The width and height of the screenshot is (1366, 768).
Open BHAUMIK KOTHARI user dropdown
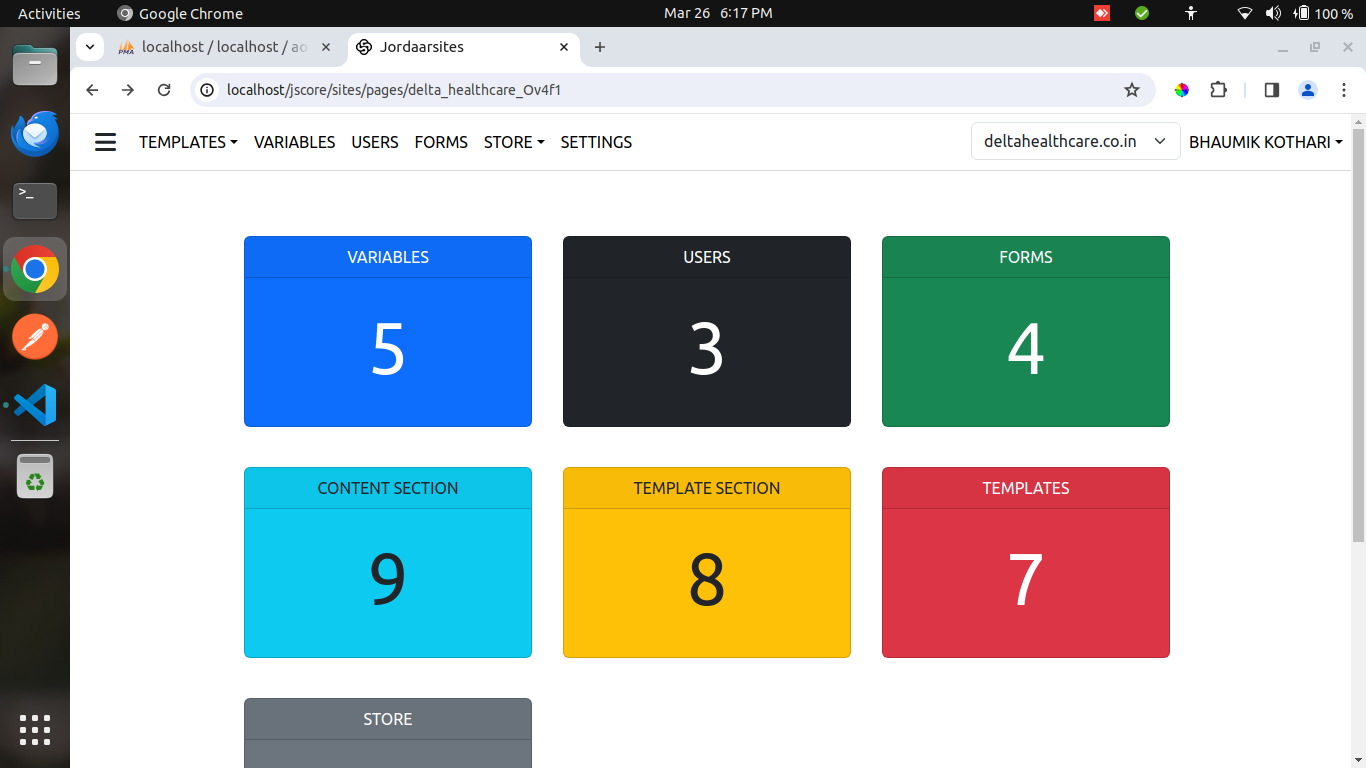coord(1265,142)
